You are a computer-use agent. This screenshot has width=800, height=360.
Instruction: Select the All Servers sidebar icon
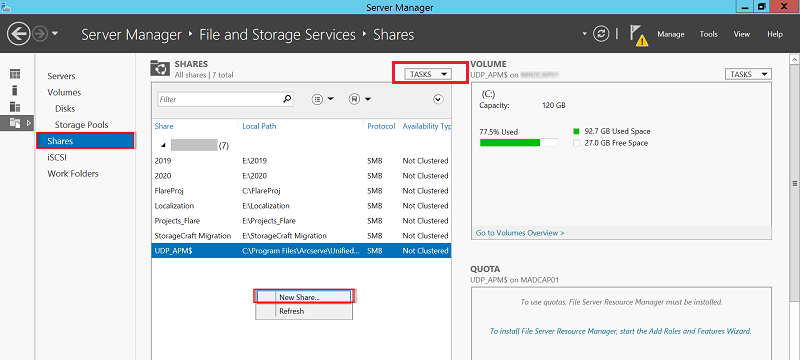coord(15,107)
